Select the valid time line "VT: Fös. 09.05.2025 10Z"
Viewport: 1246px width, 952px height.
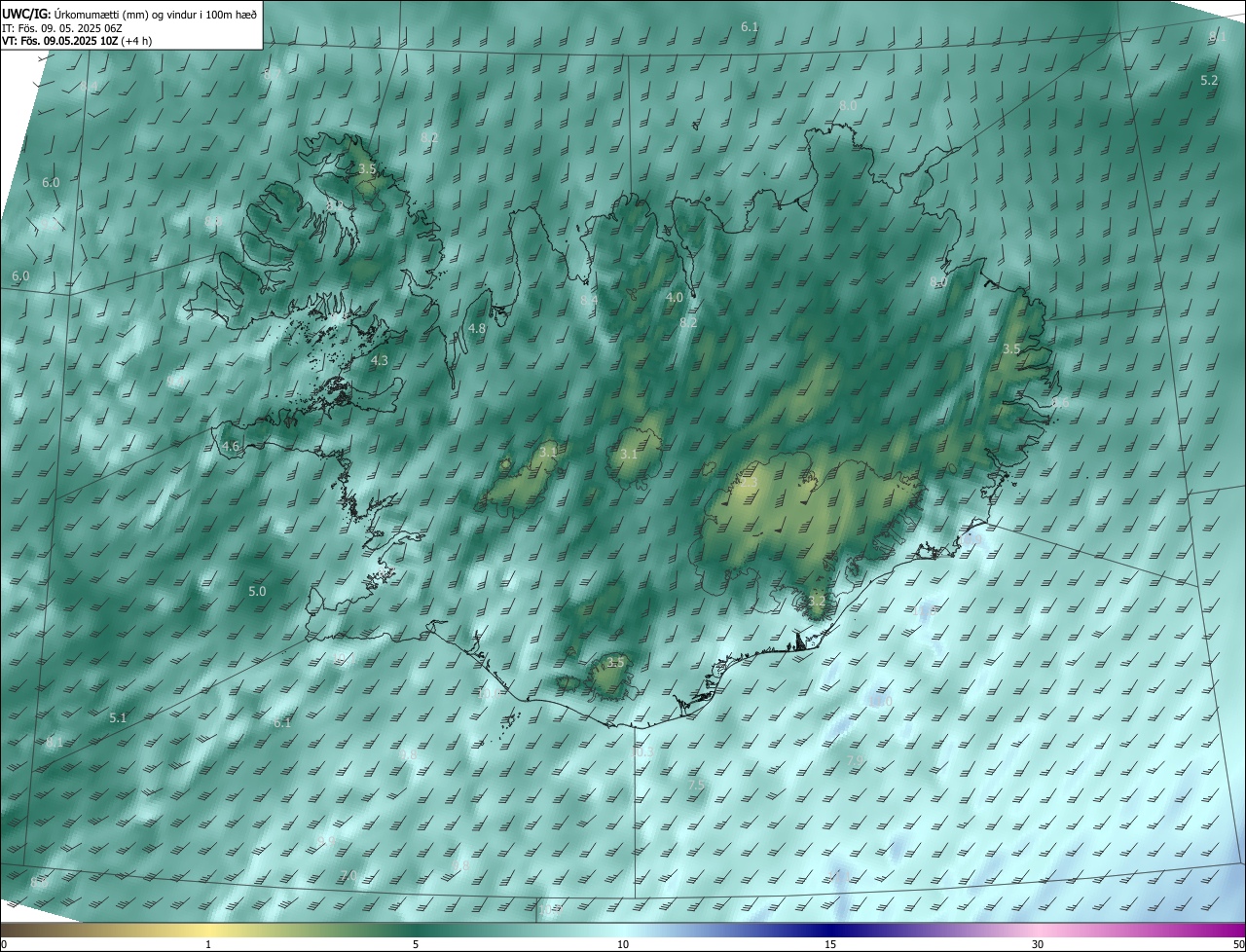(61, 41)
